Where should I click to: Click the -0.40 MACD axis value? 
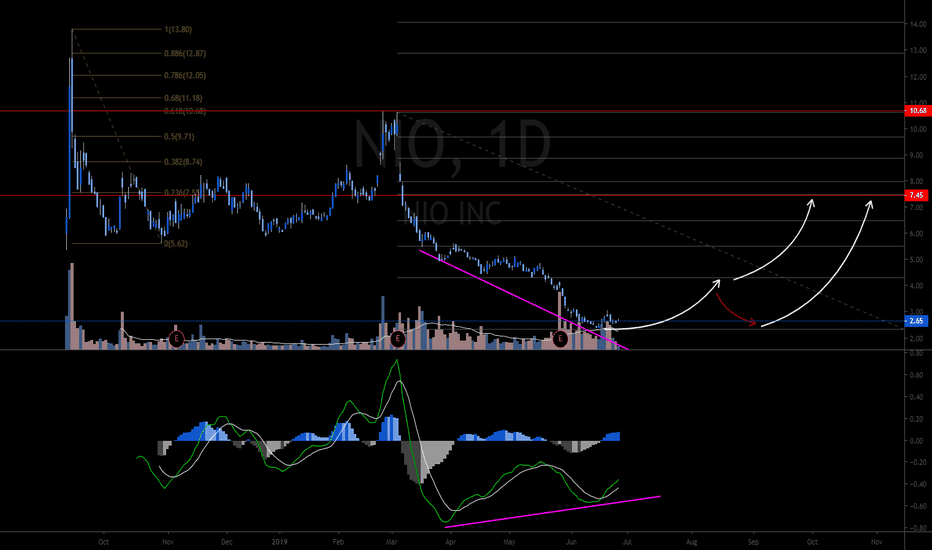918,485
